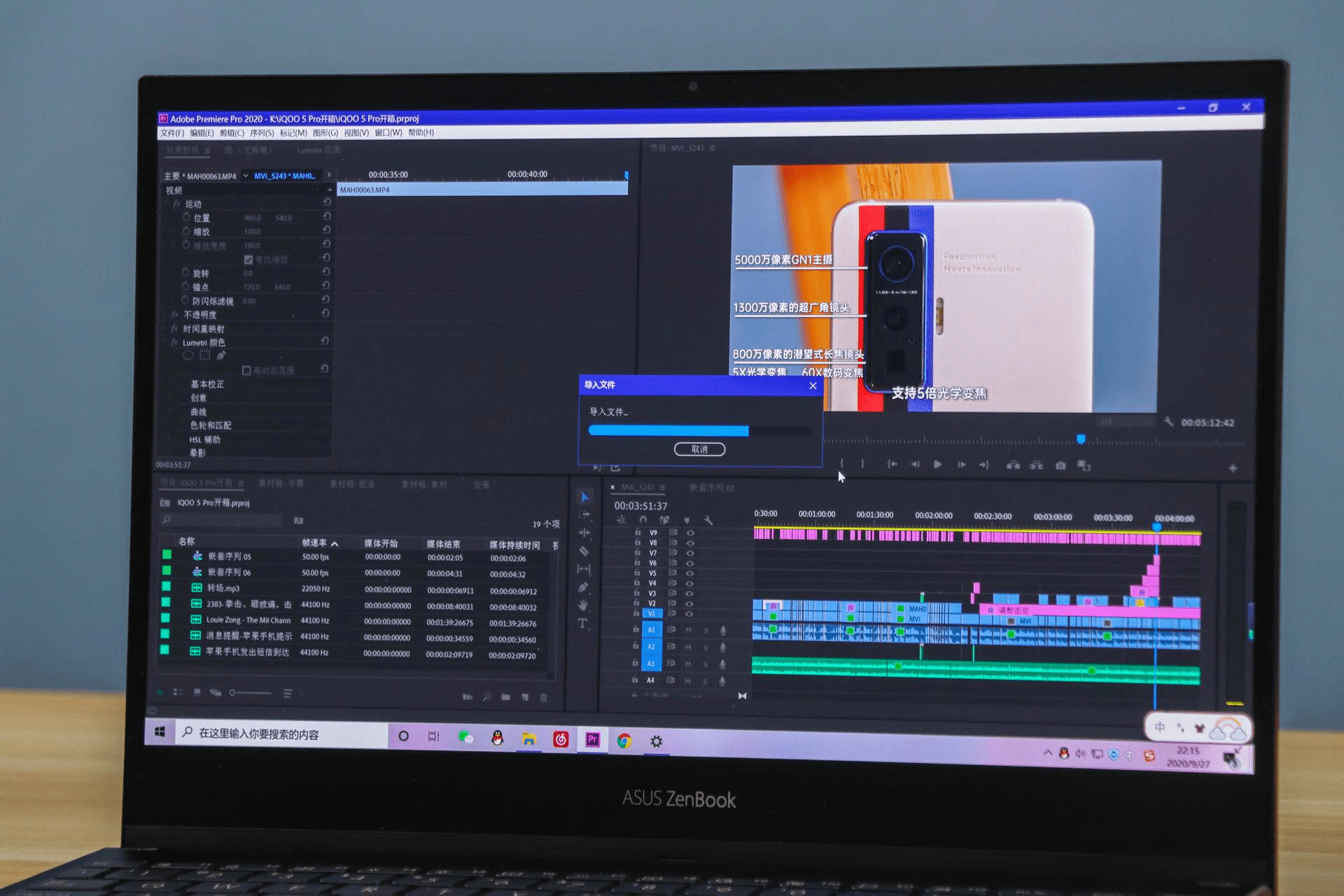Mute audio track A1
The width and height of the screenshot is (1344, 896).
[x=688, y=630]
